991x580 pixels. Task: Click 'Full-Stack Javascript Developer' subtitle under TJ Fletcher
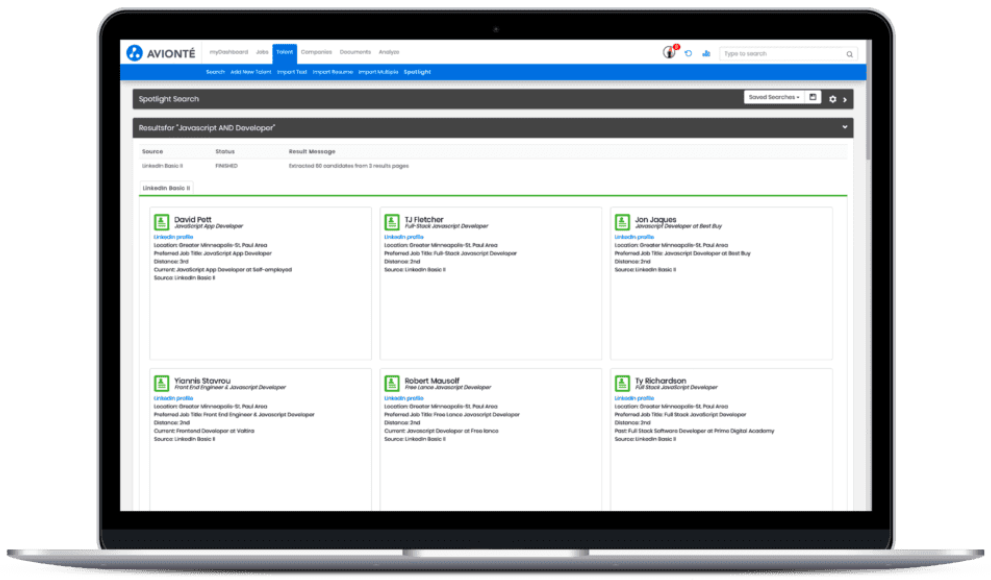point(446,226)
